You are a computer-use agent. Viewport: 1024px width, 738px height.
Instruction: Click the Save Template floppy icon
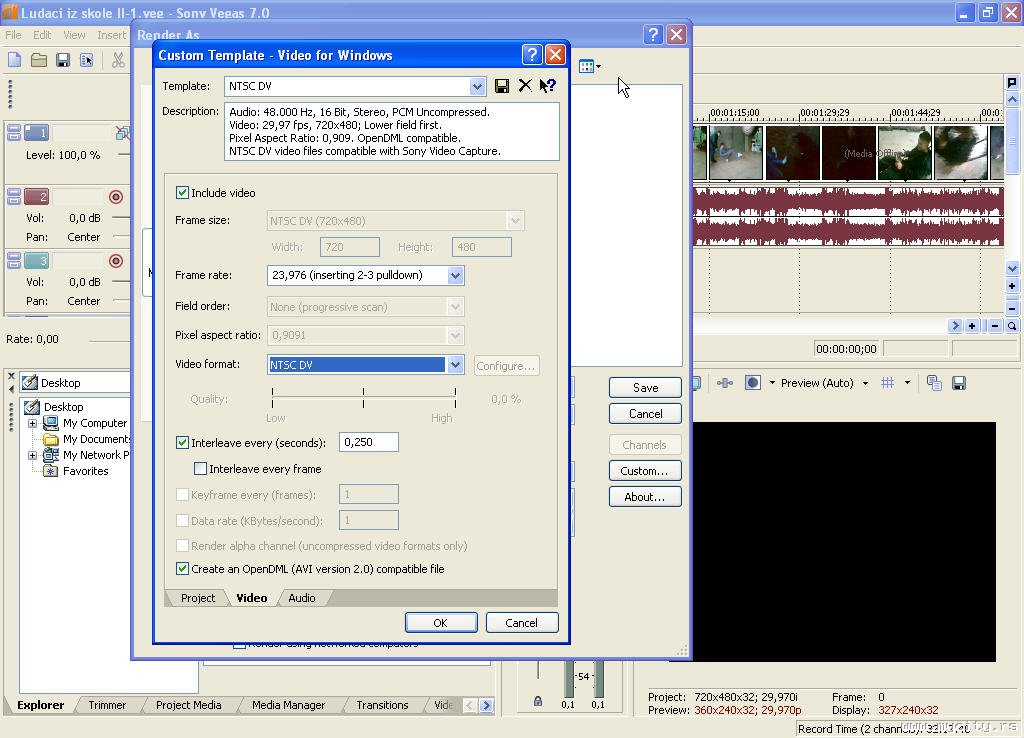(502, 86)
